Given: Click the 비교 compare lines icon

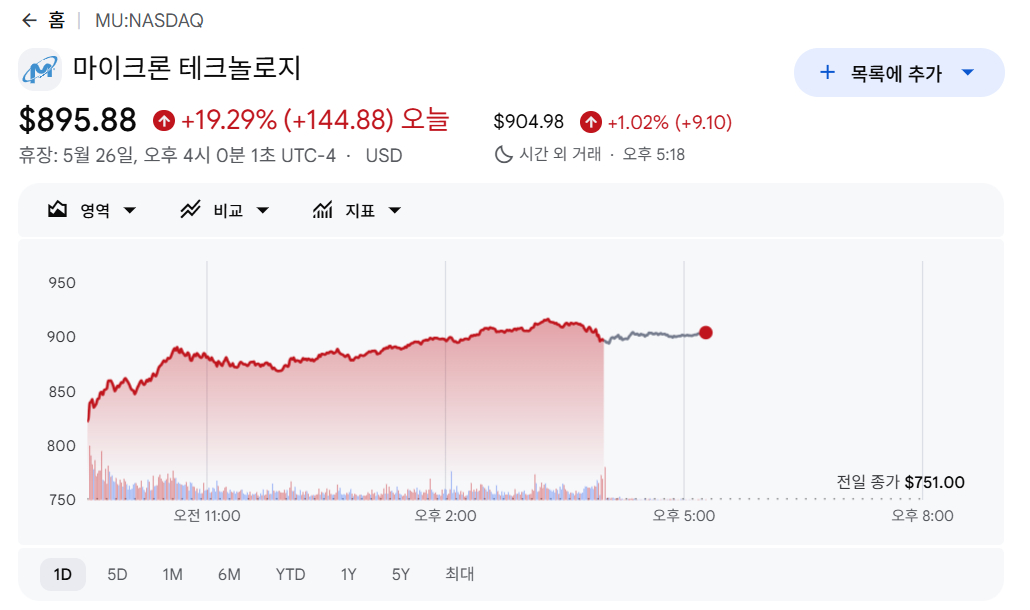Looking at the screenshot, I should tap(190, 209).
